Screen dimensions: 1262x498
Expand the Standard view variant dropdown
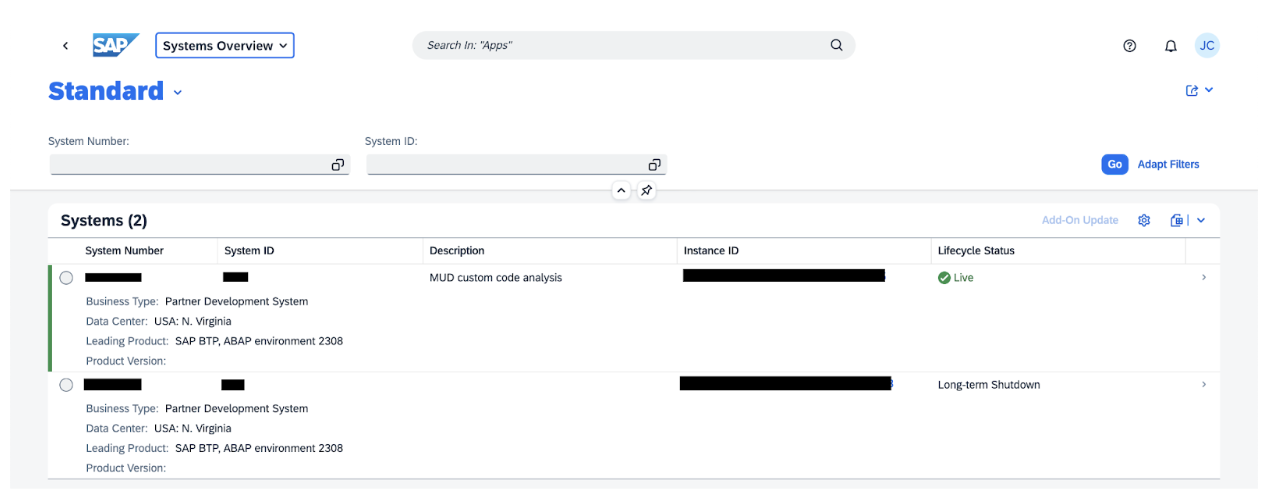pyautogui.click(x=178, y=92)
